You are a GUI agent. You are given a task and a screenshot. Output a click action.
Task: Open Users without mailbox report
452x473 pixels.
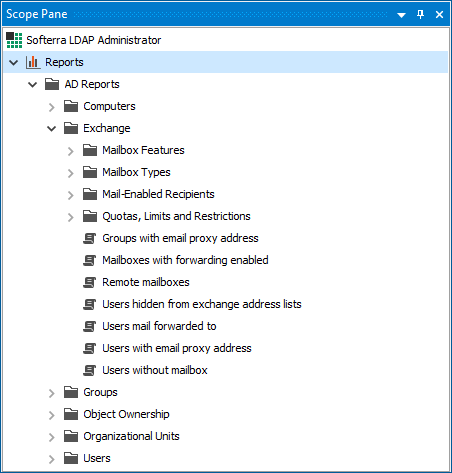coord(155,370)
